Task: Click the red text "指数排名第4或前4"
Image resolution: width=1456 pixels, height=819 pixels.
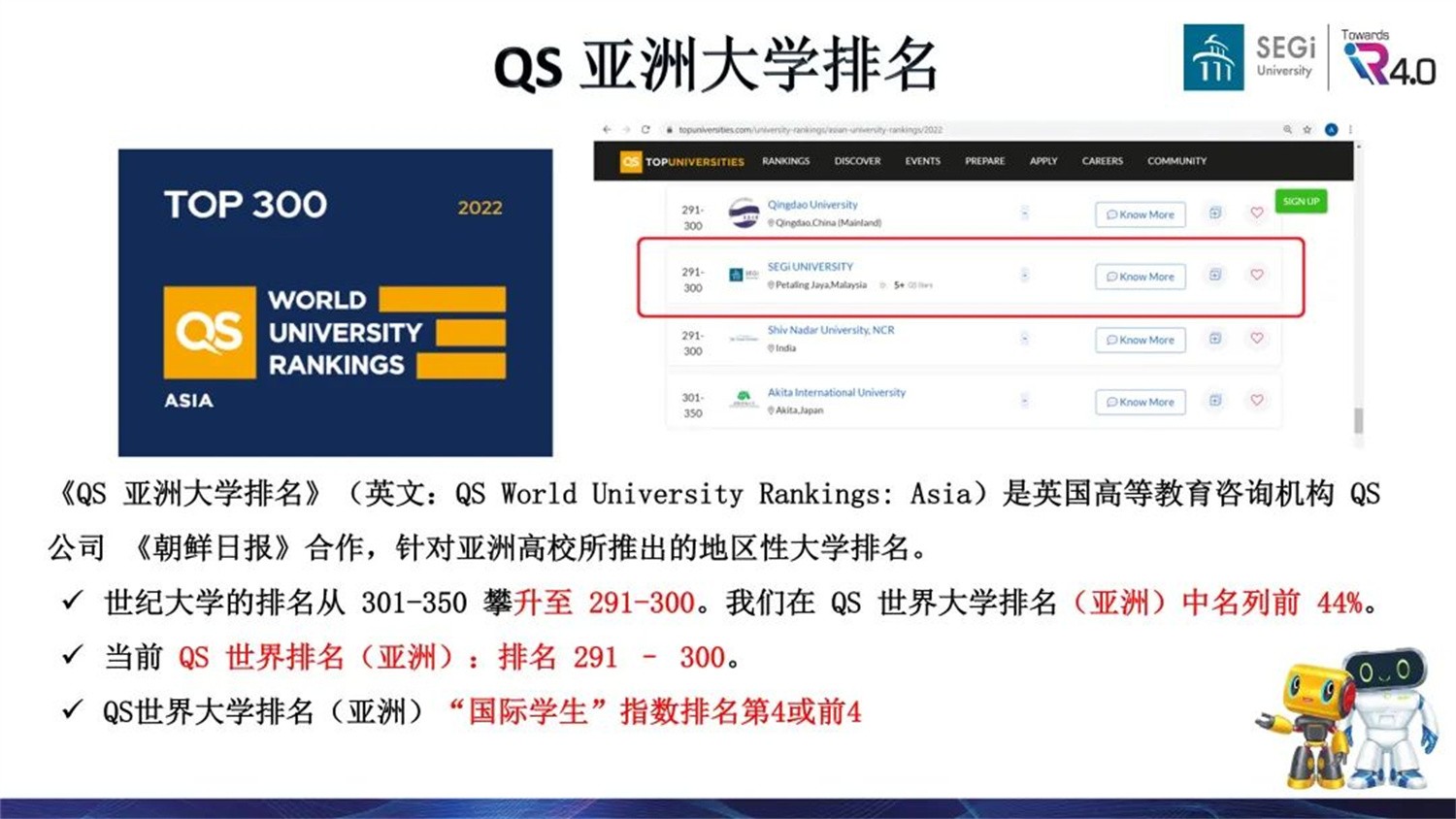Action: 741,711
